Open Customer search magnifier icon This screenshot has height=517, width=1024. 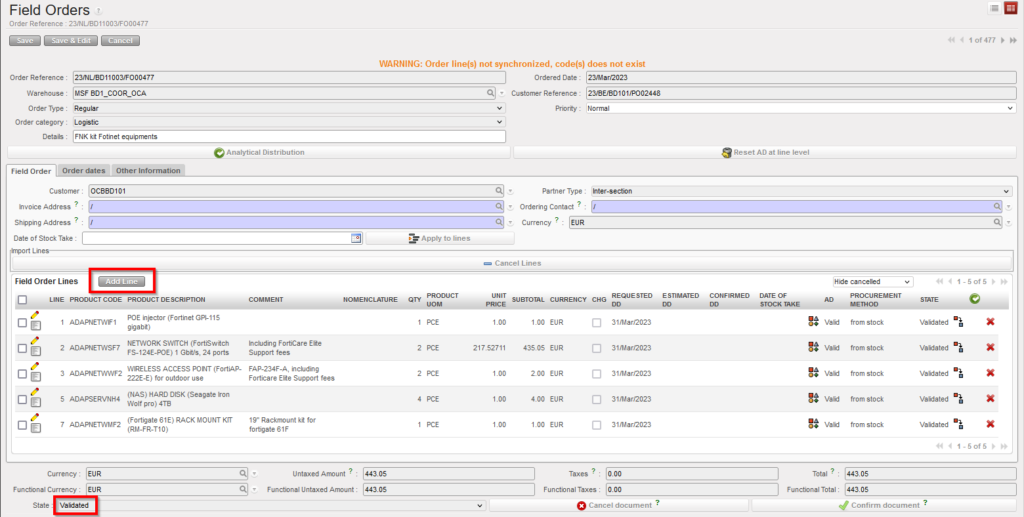click(498, 190)
